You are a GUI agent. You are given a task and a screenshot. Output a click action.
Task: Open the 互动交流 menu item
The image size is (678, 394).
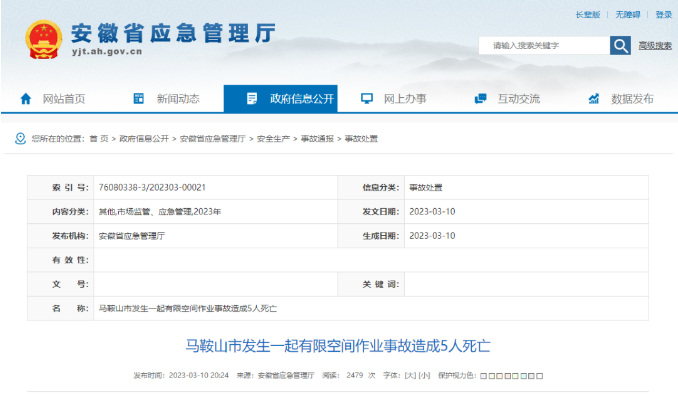point(519,99)
